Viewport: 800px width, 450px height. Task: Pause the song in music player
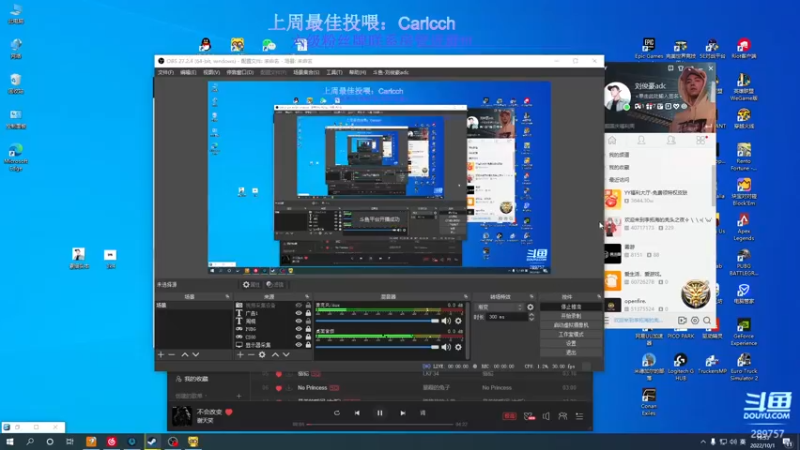(380, 413)
